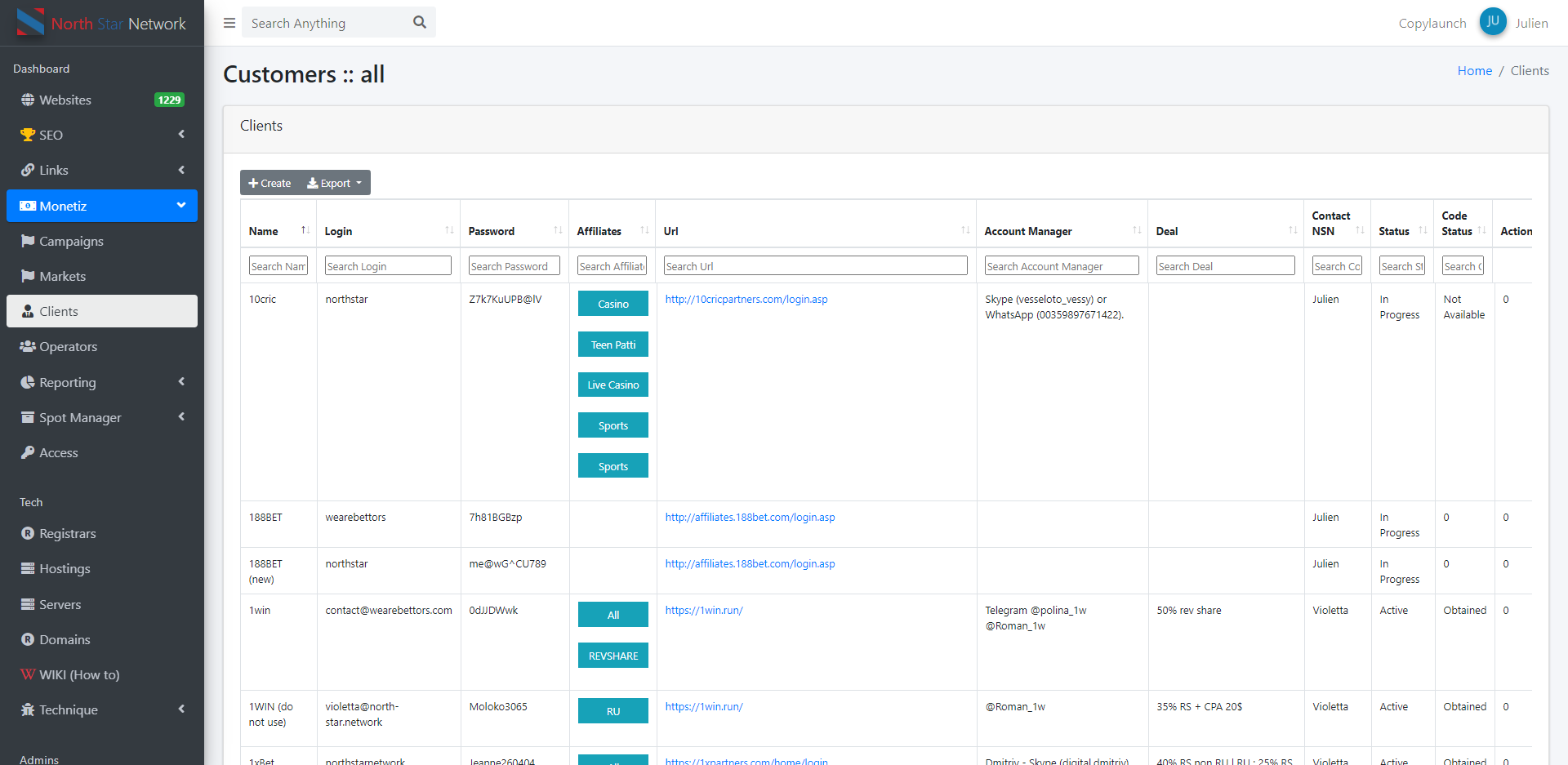Focus the Search Account Manager filter field
1568x765 pixels.
pyautogui.click(x=1061, y=266)
